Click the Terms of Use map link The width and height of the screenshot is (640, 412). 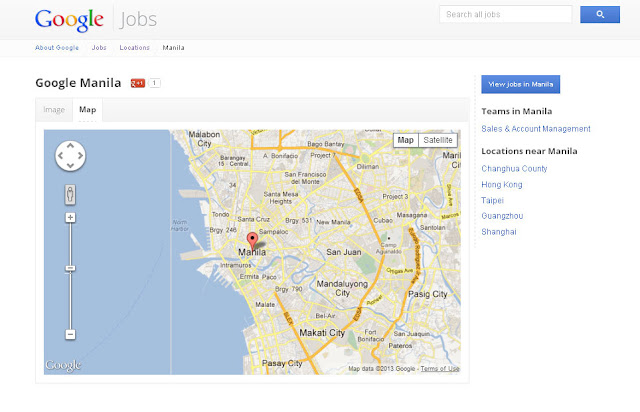tap(440, 368)
